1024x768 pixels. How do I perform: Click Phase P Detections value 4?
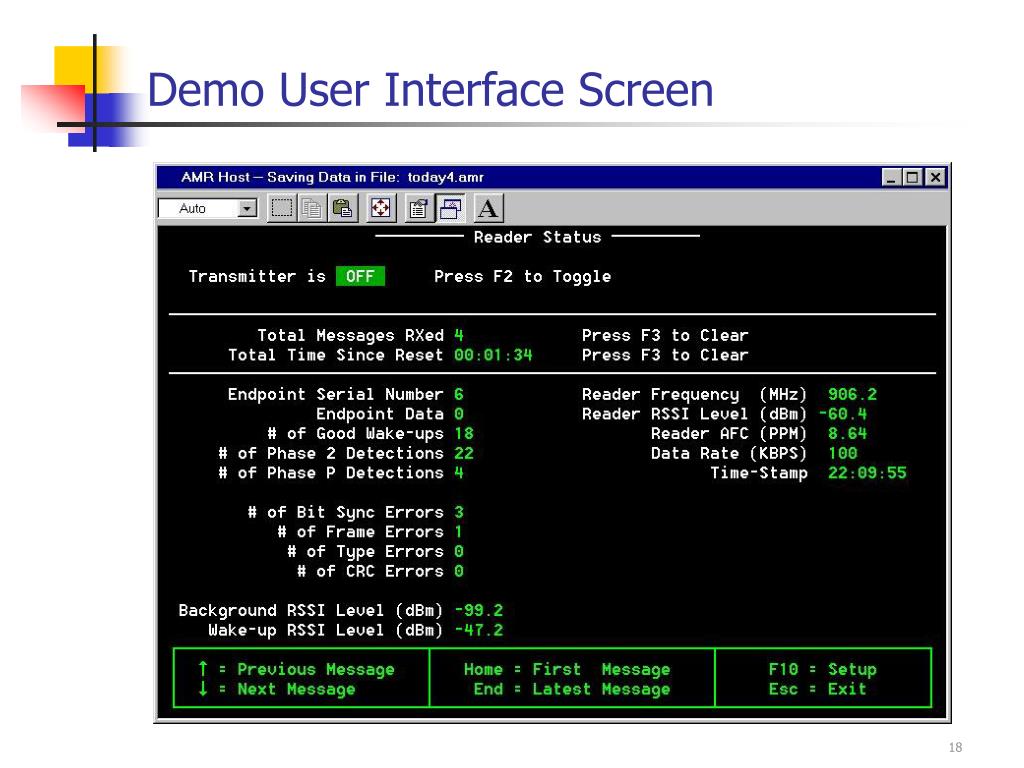[x=459, y=473]
